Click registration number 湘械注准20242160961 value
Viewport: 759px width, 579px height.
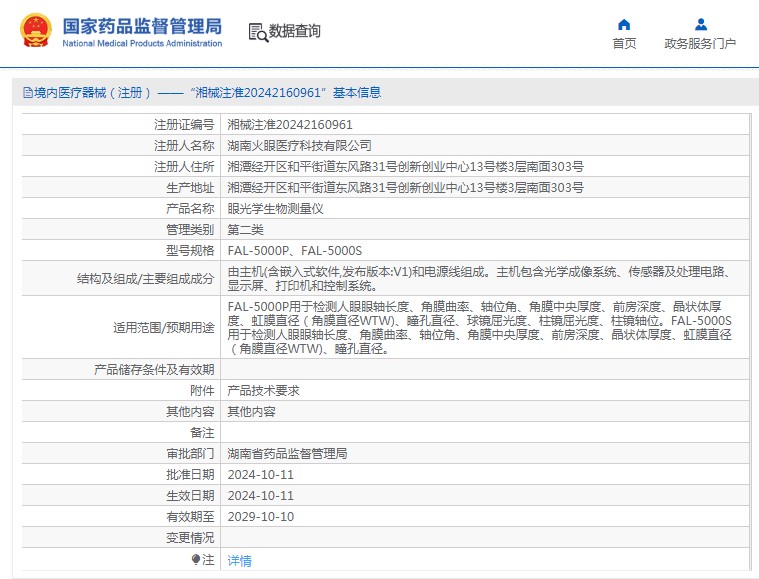click(290, 125)
